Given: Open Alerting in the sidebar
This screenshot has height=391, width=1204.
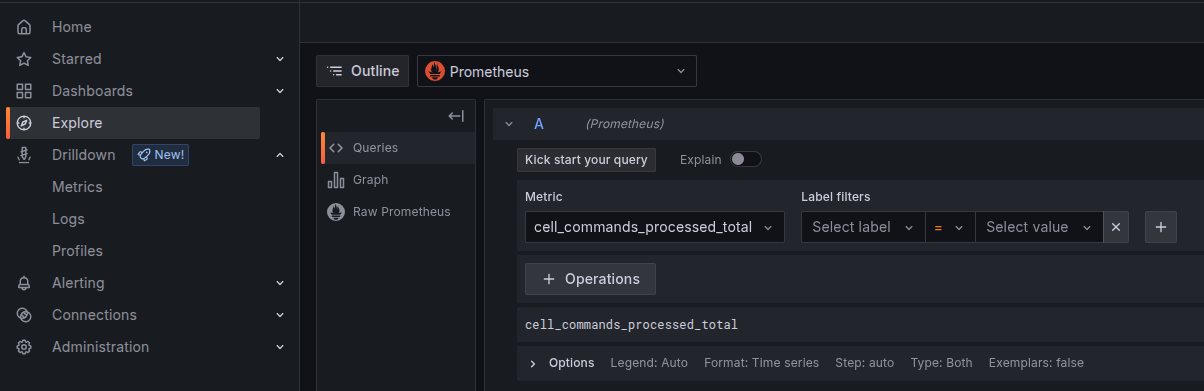Looking at the screenshot, I should point(78,283).
